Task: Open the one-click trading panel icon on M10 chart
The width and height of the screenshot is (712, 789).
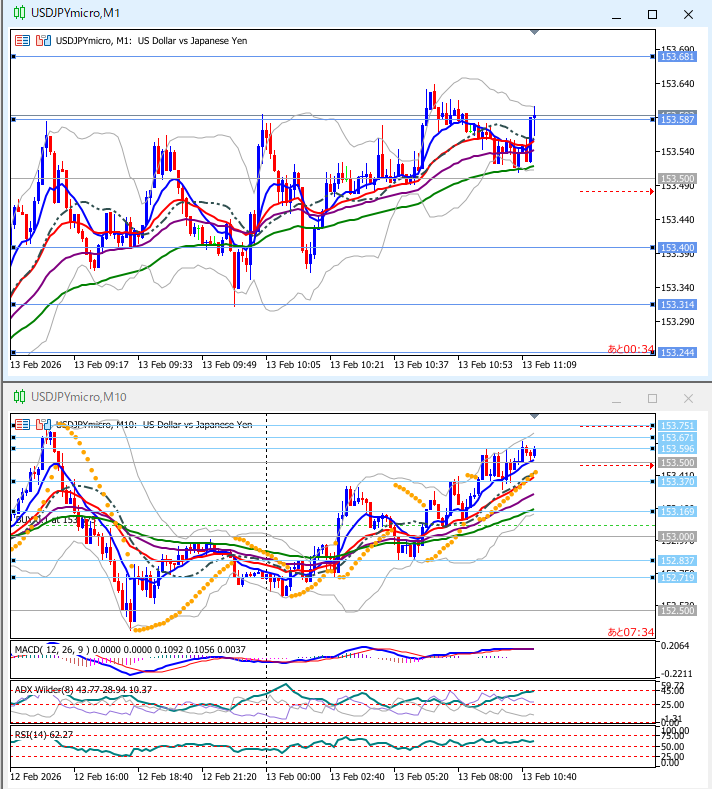Action: (23, 424)
